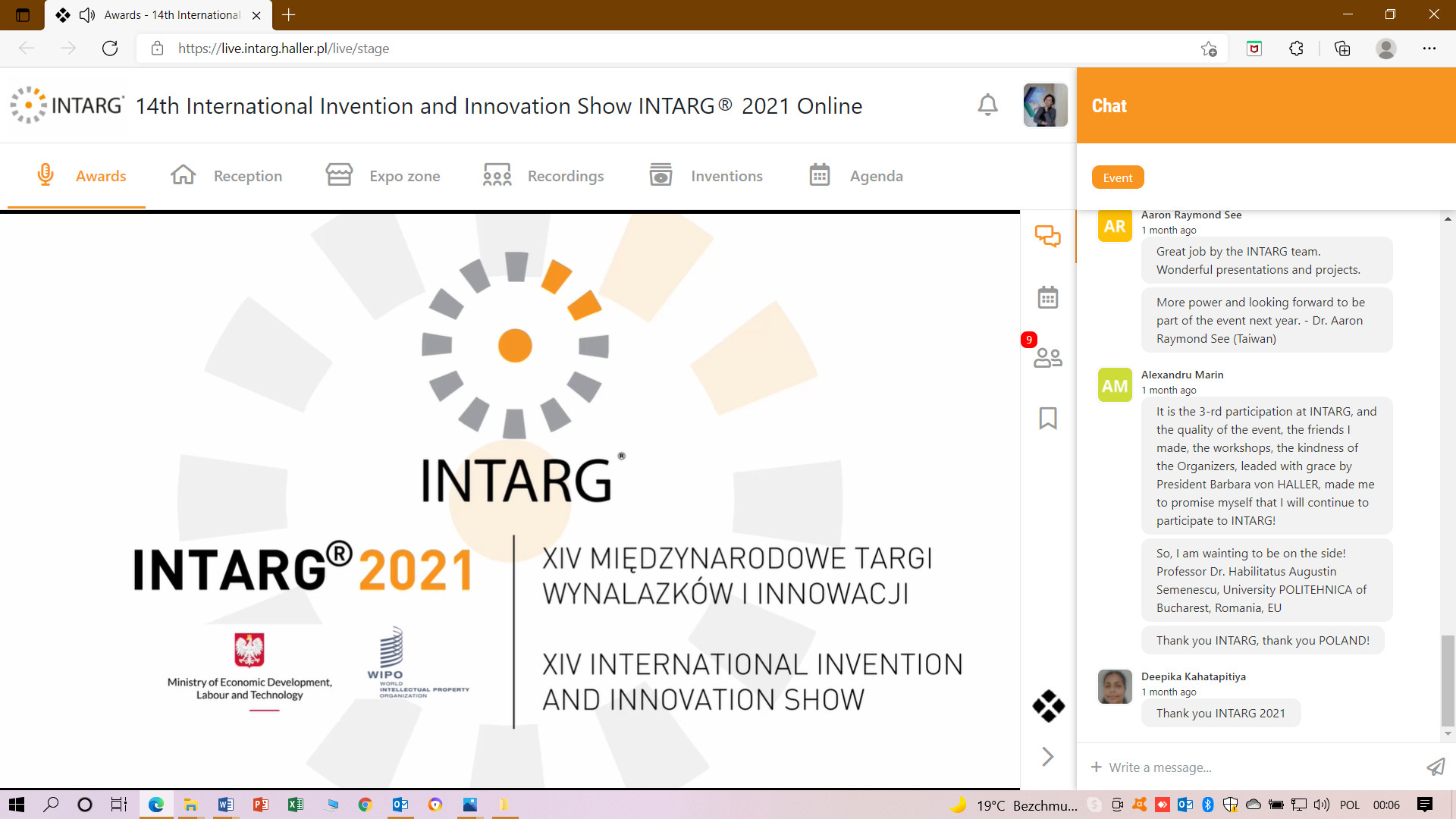Open the calendar sidebar icon
The image size is (1456, 819).
click(x=1048, y=297)
